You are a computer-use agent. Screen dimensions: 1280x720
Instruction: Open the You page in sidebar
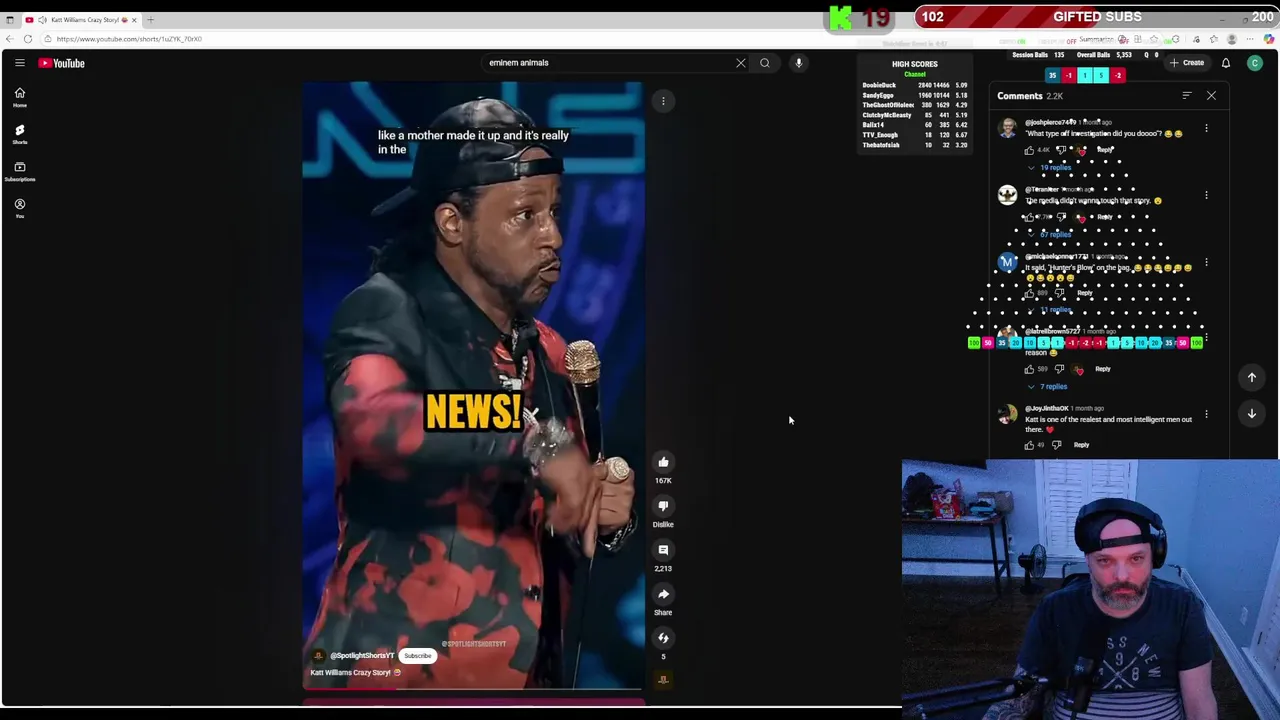tap(19, 208)
